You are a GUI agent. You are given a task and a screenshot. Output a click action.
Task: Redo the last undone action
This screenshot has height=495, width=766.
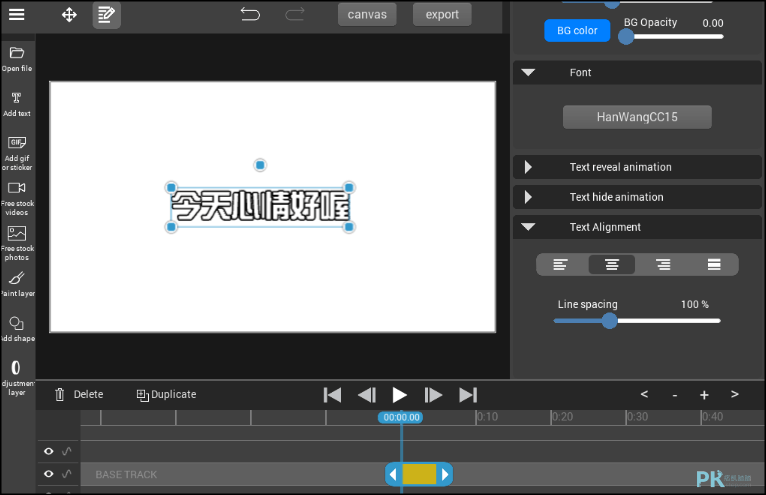pyautogui.click(x=295, y=14)
